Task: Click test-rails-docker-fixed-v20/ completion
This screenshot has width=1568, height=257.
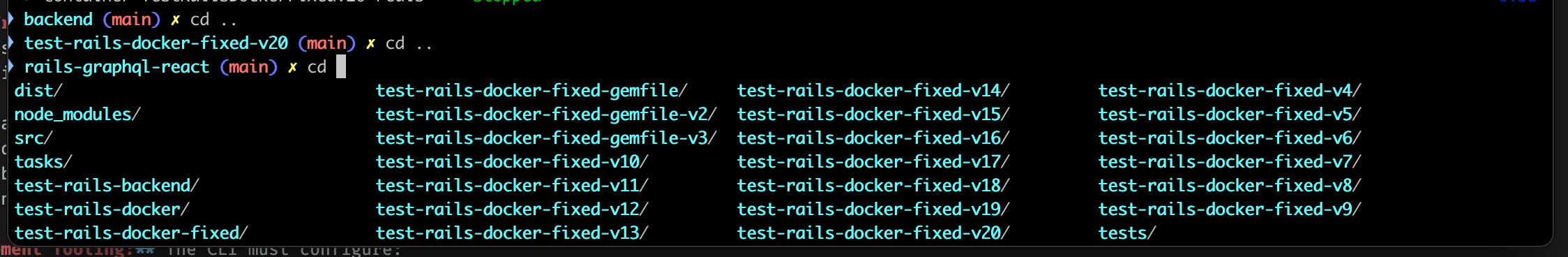Action: click(x=873, y=233)
